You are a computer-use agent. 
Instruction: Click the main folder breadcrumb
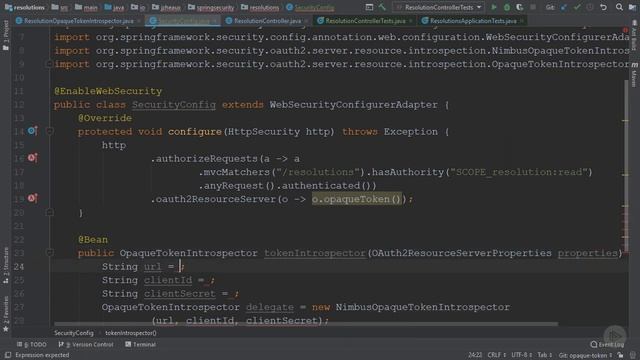(87, 7)
